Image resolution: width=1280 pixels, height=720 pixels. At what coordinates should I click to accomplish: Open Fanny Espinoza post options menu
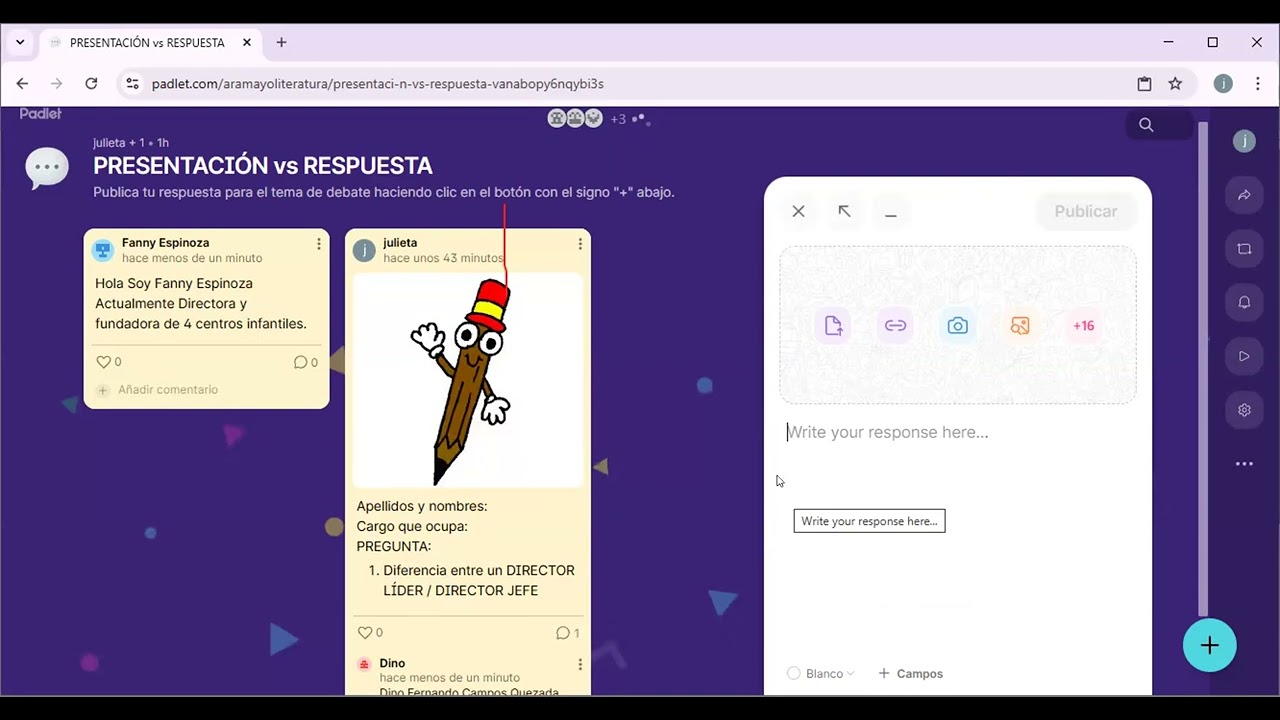(x=319, y=244)
